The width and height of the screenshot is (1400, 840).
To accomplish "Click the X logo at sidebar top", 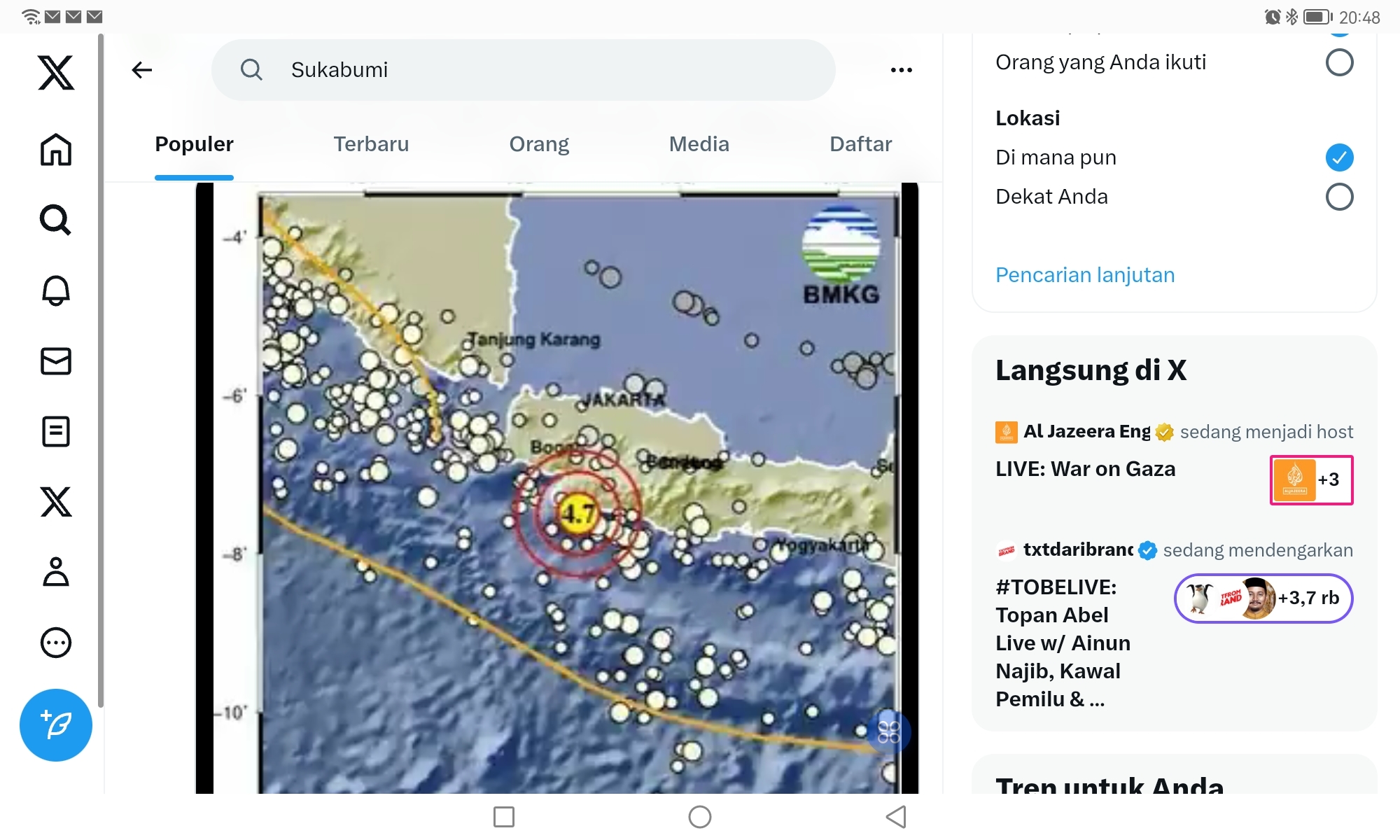I will [x=56, y=72].
